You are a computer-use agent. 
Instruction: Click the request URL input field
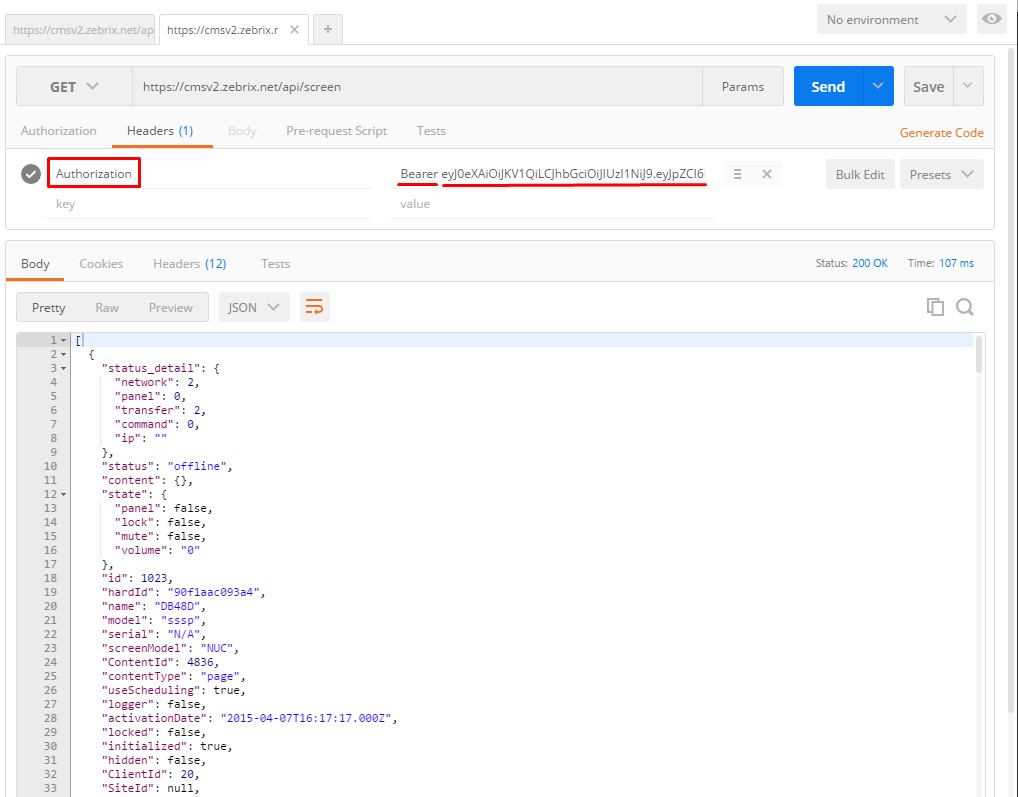pos(417,87)
